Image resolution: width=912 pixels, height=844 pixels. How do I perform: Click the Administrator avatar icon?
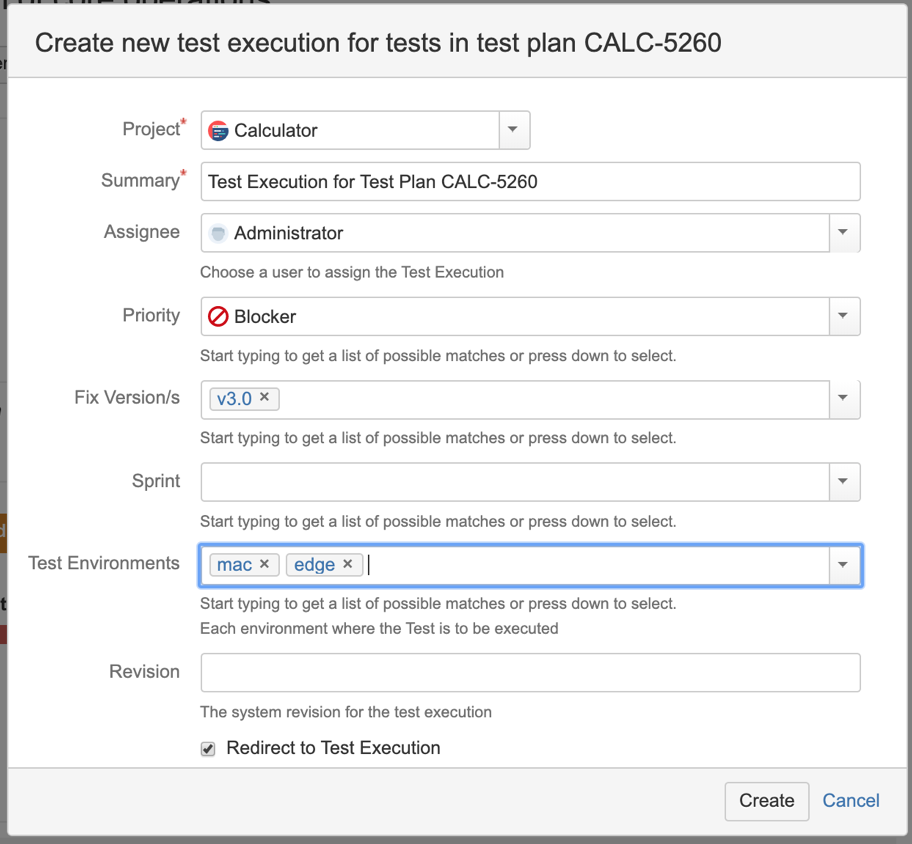tap(218, 233)
